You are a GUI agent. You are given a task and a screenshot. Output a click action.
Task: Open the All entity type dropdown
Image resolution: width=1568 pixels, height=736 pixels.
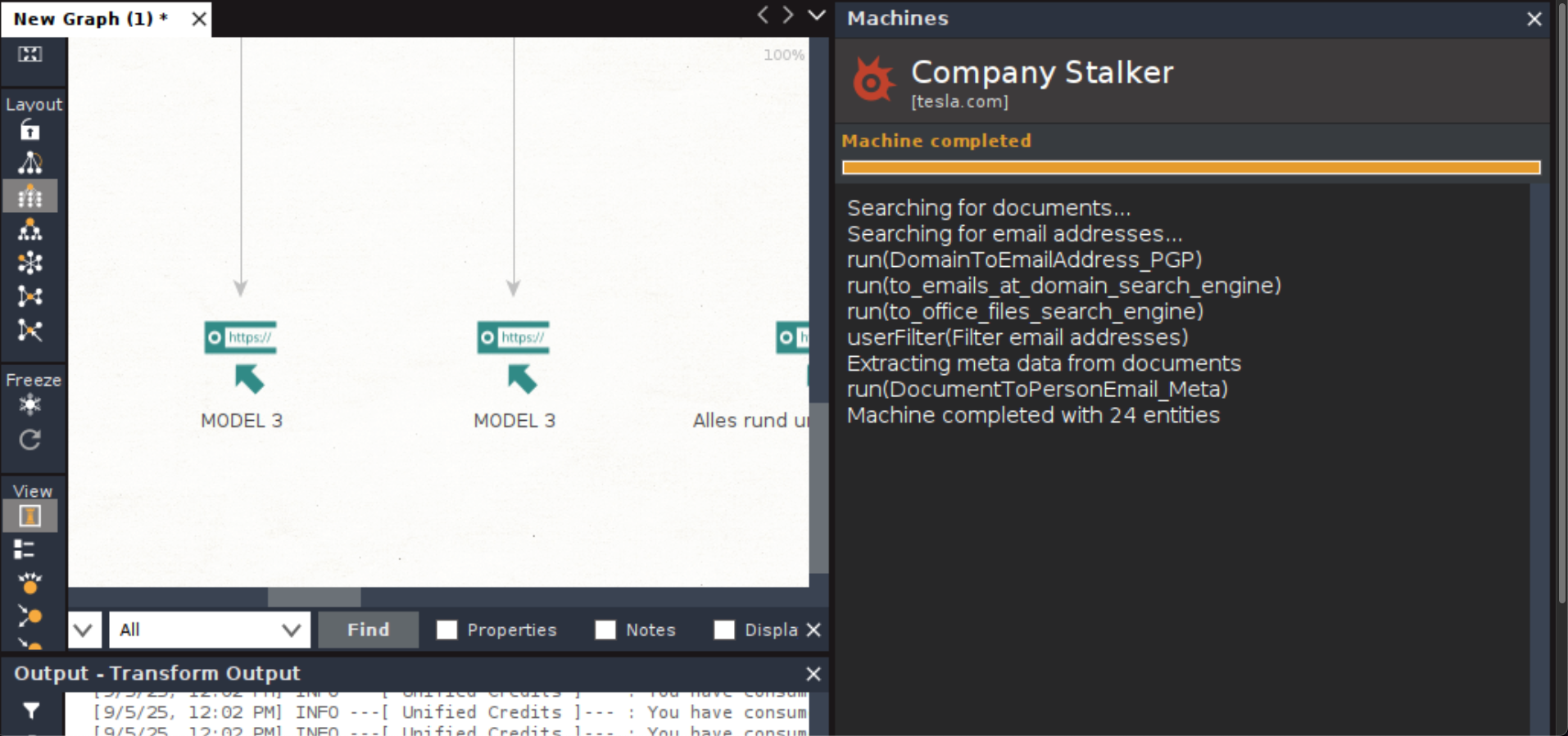pyautogui.click(x=210, y=630)
